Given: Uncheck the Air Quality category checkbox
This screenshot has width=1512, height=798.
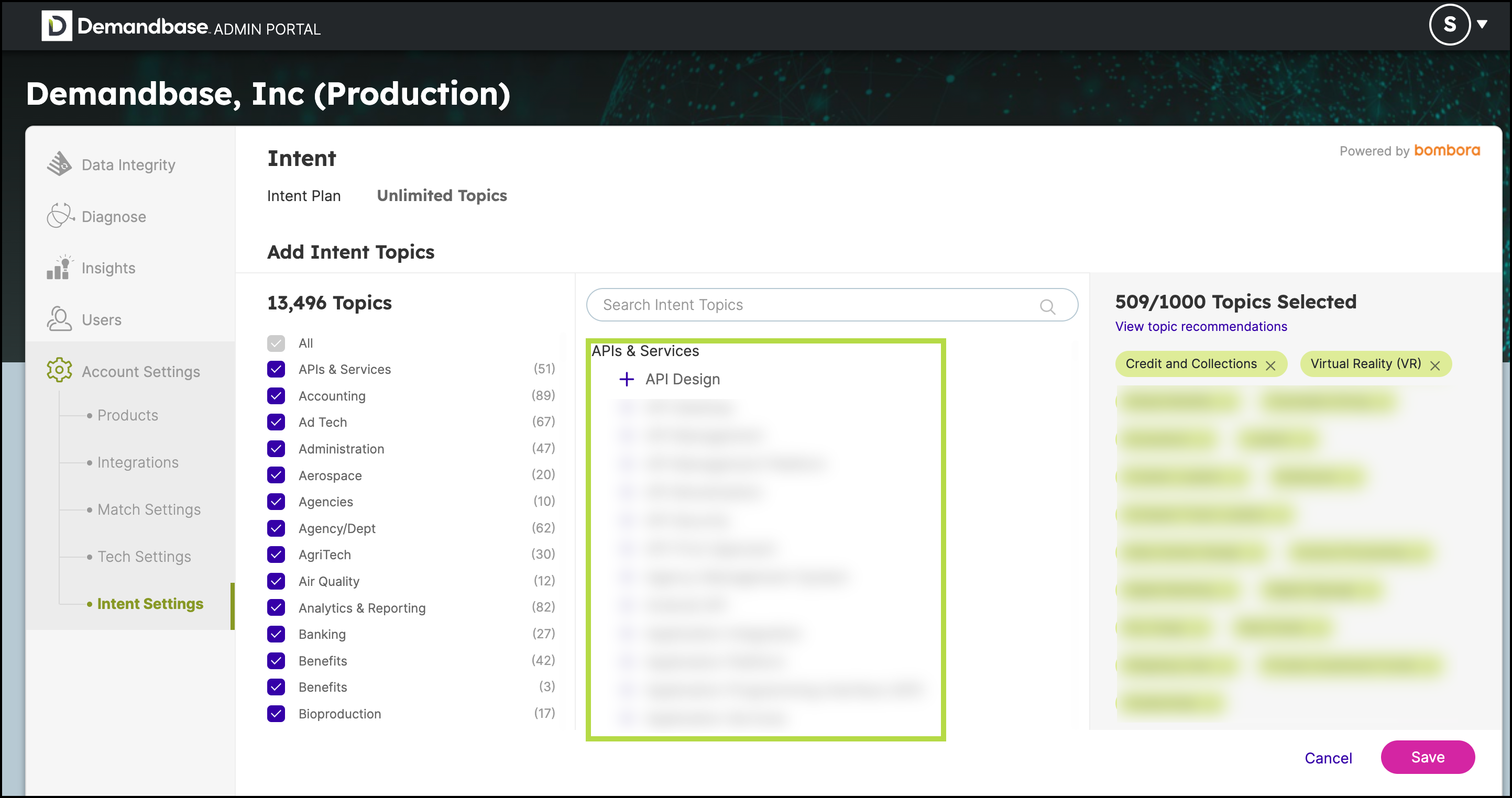Looking at the screenshot, I should (276, 581).
